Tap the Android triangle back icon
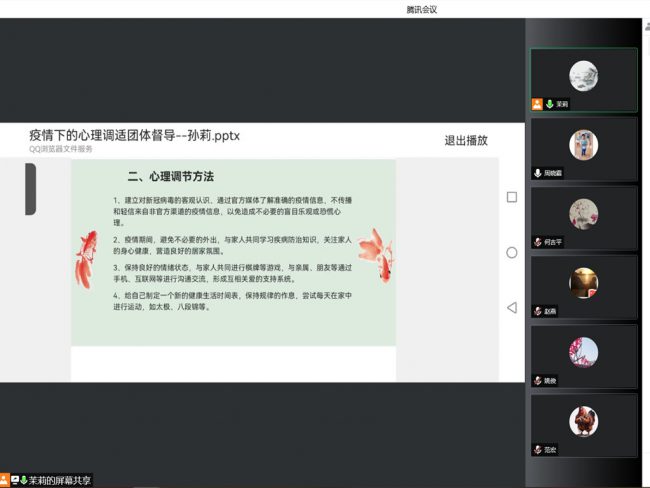Image resolution: width=650 pixels, height=488 pixels. [512, 307]
